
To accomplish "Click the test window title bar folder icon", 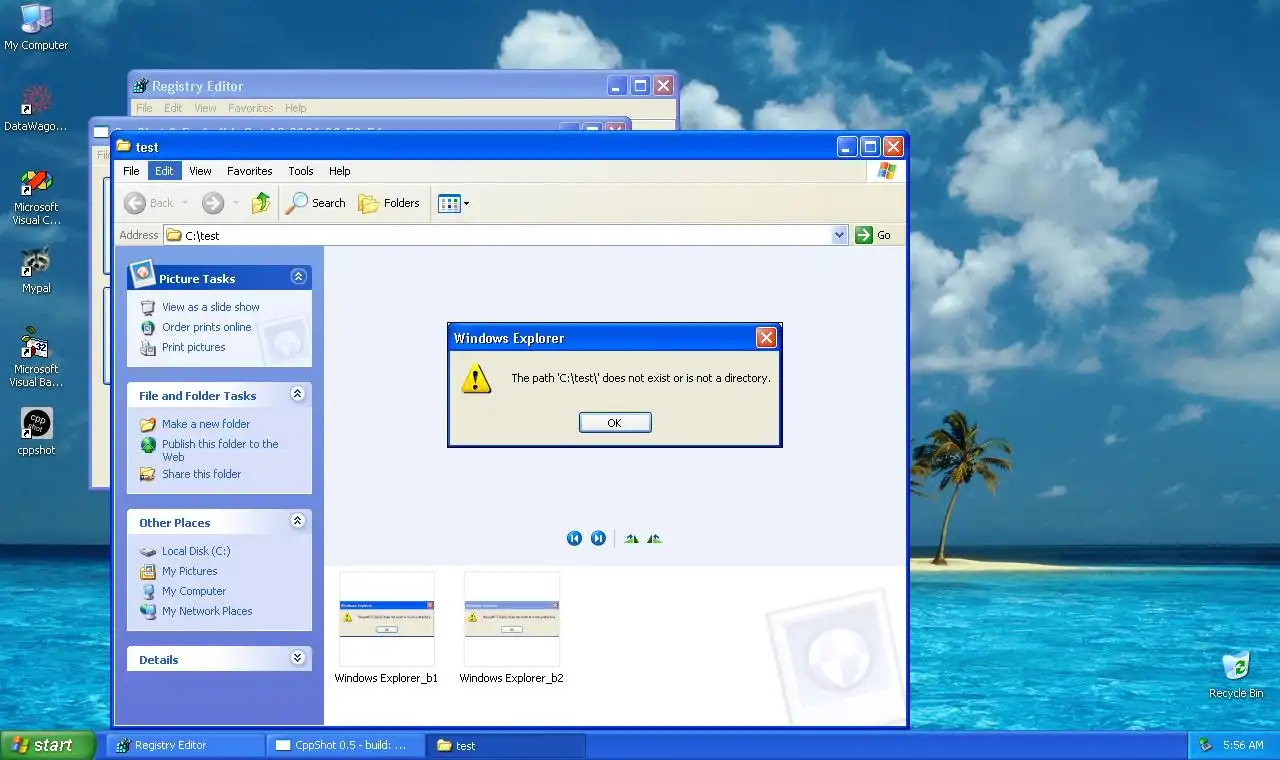I will [124, 147].
